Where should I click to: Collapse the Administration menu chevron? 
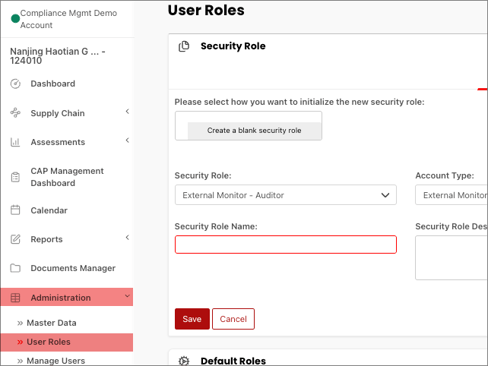click(x=127, y=296)
